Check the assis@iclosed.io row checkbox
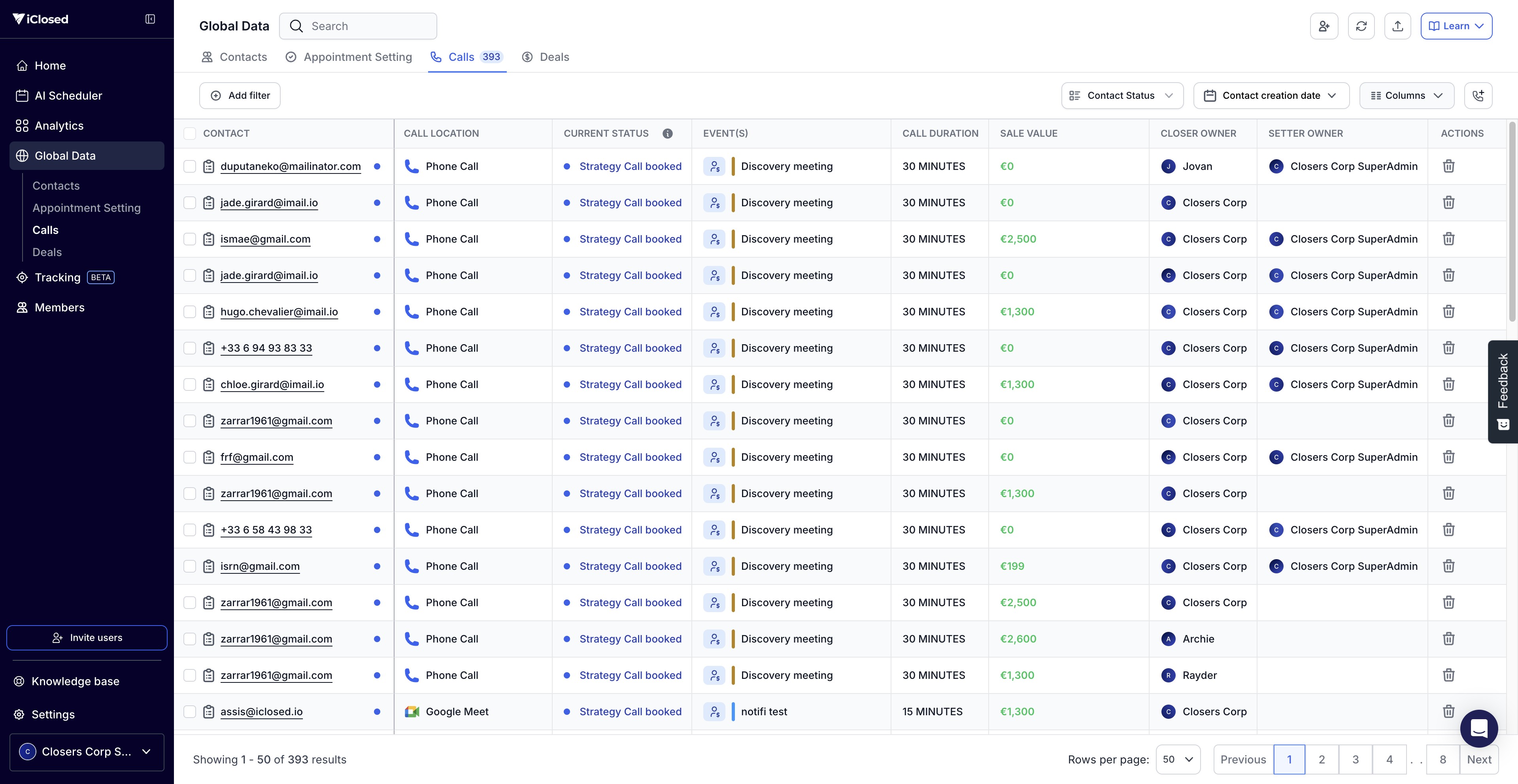 (190, 712)
